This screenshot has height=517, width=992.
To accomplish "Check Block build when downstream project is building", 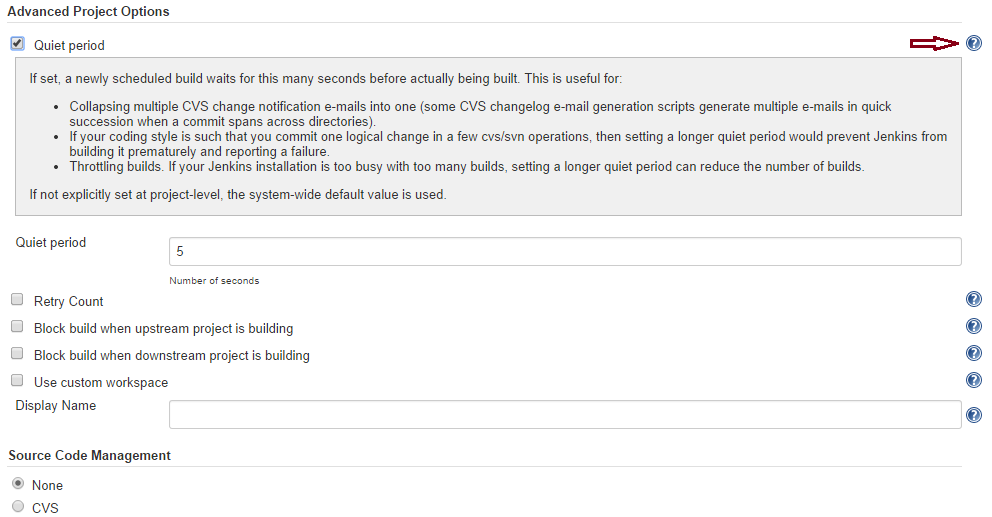I will tap(17, 354).
